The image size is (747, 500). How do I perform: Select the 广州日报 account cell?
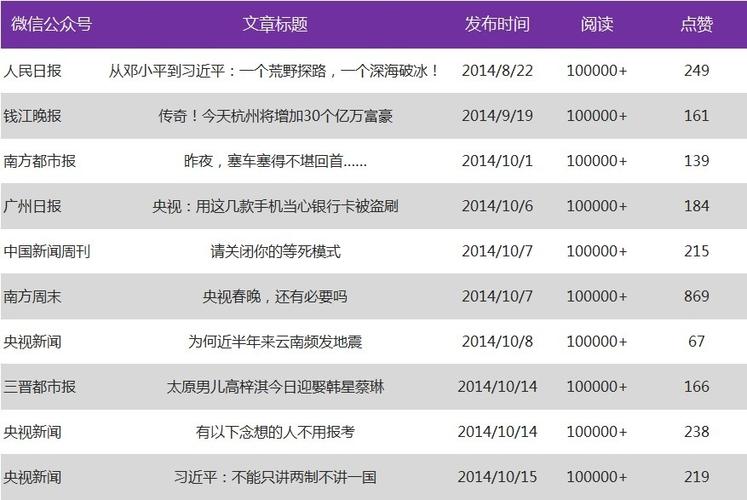(x=32, y=206)
